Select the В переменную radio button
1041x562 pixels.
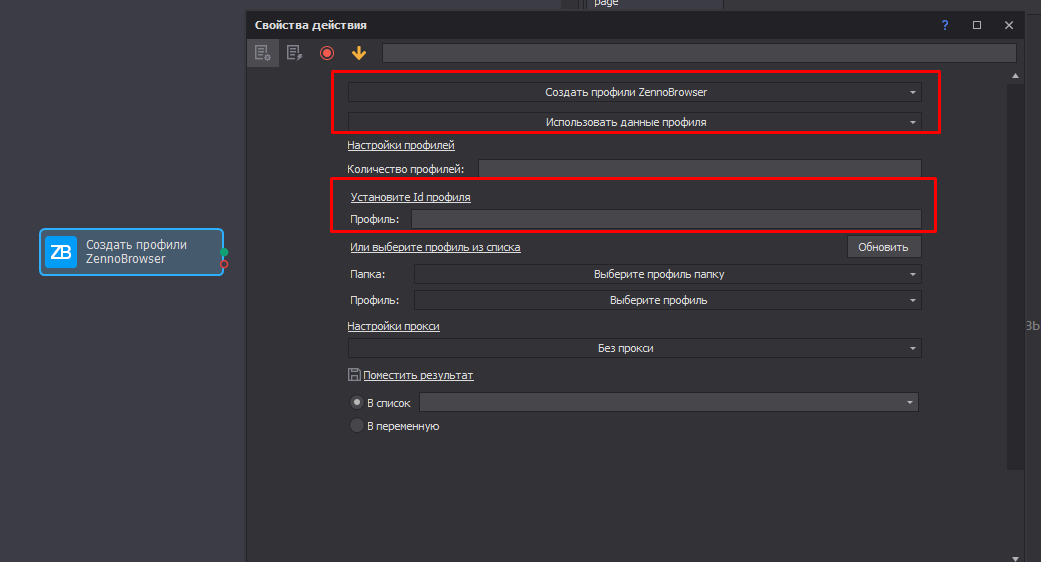(357, 425)
